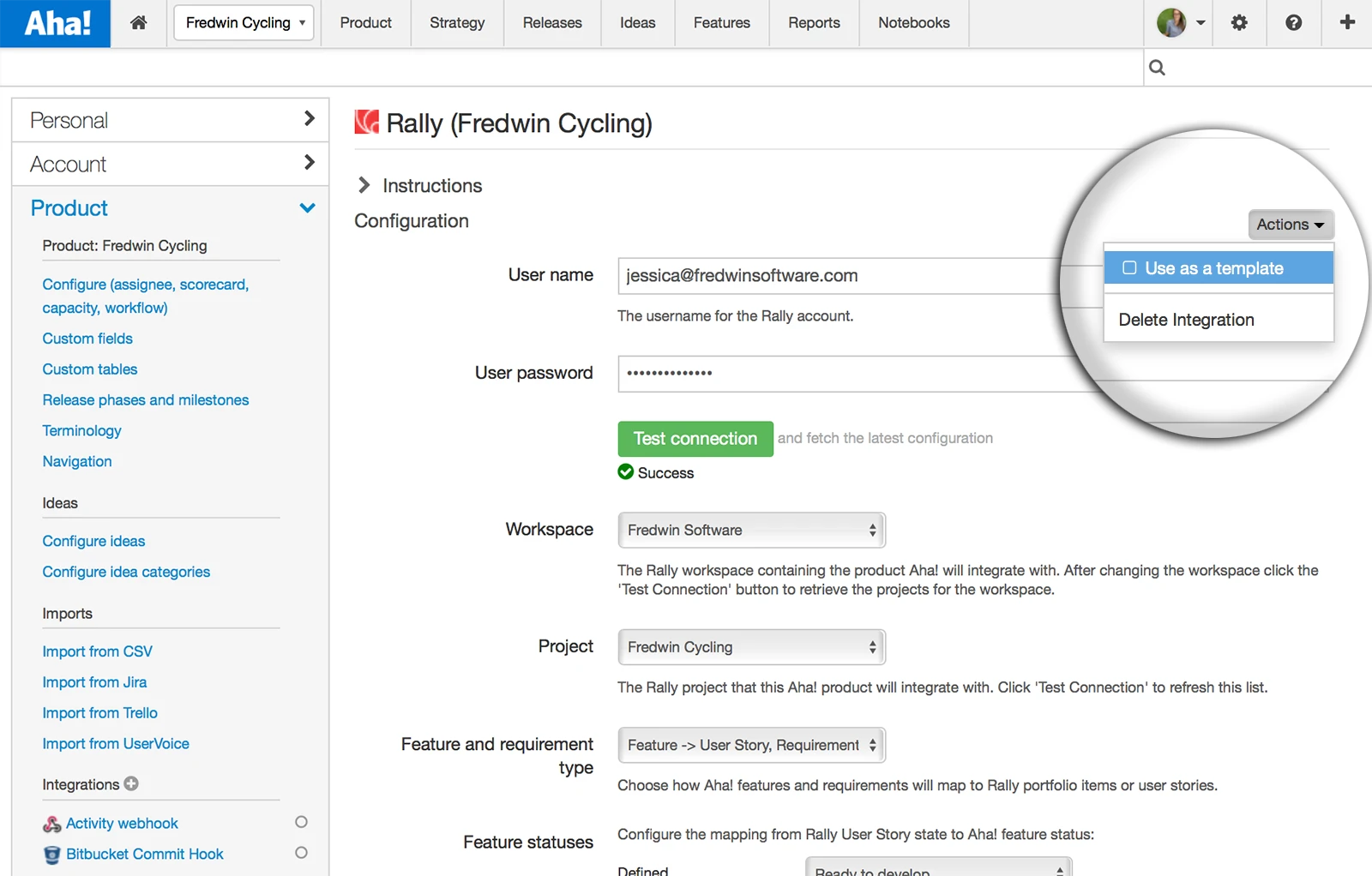Viewport: 1372px width, 876px height.
Task: Click the Aha! logo
Action: [x=56, y=23]
